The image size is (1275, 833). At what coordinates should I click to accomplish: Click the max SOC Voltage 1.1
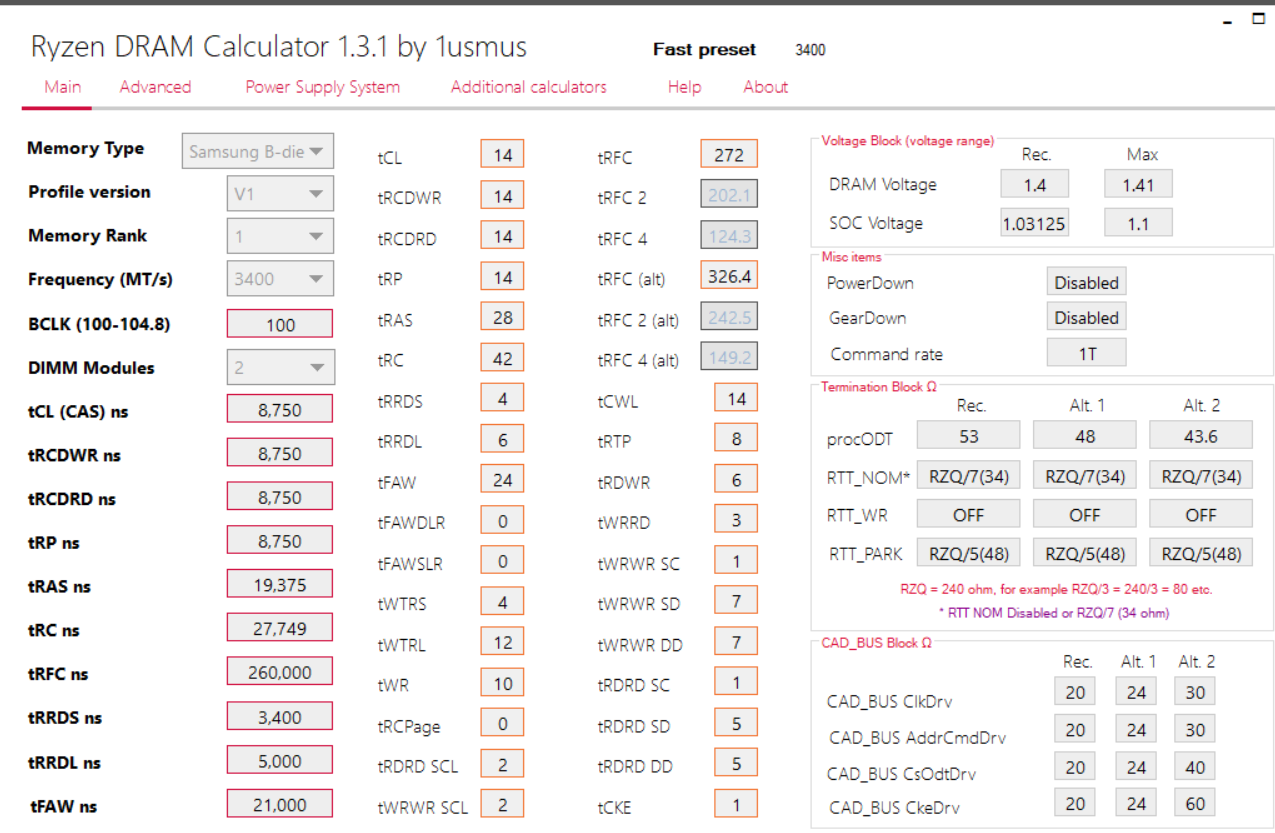point(1138,223)
